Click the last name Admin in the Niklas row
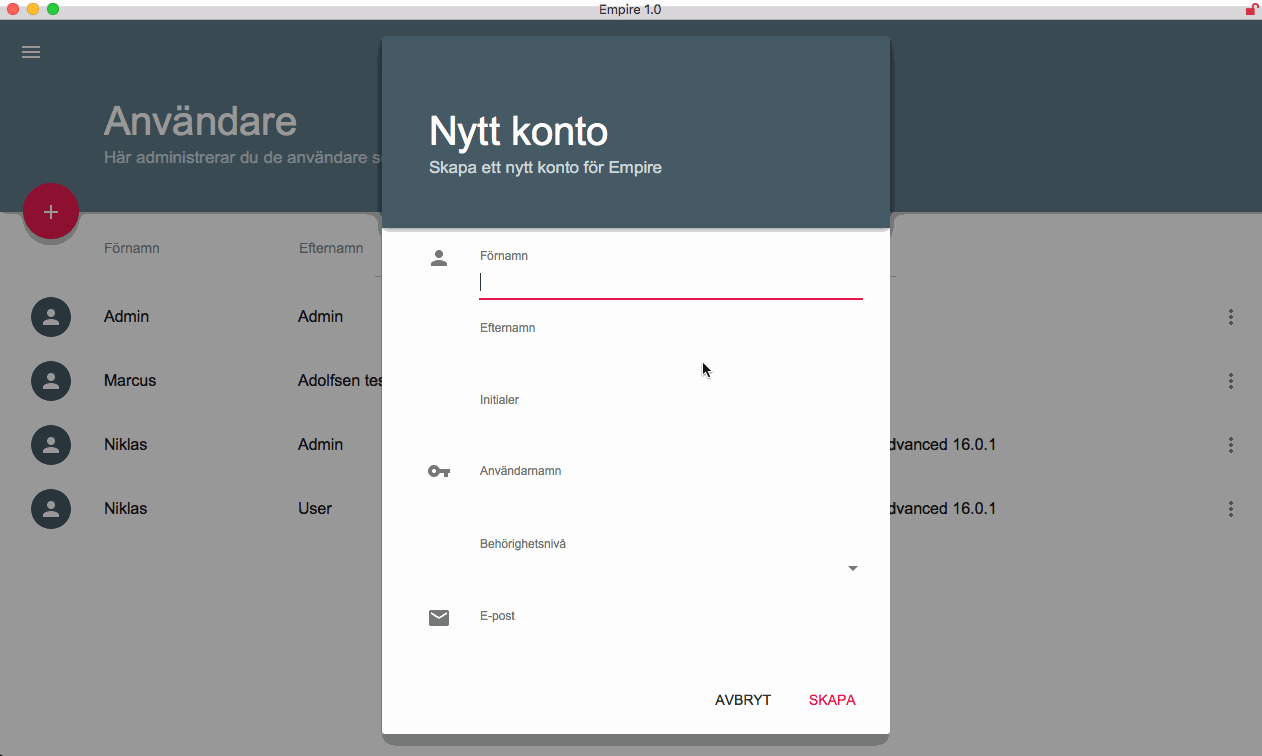 pos(320,445)
